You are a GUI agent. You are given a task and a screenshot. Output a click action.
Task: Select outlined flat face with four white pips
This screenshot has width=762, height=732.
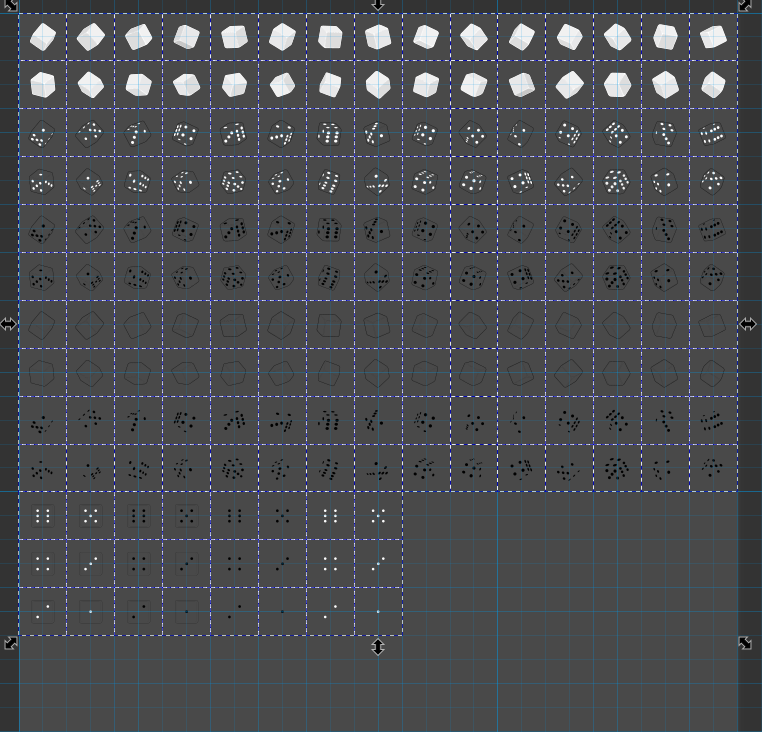coord(43,564)
